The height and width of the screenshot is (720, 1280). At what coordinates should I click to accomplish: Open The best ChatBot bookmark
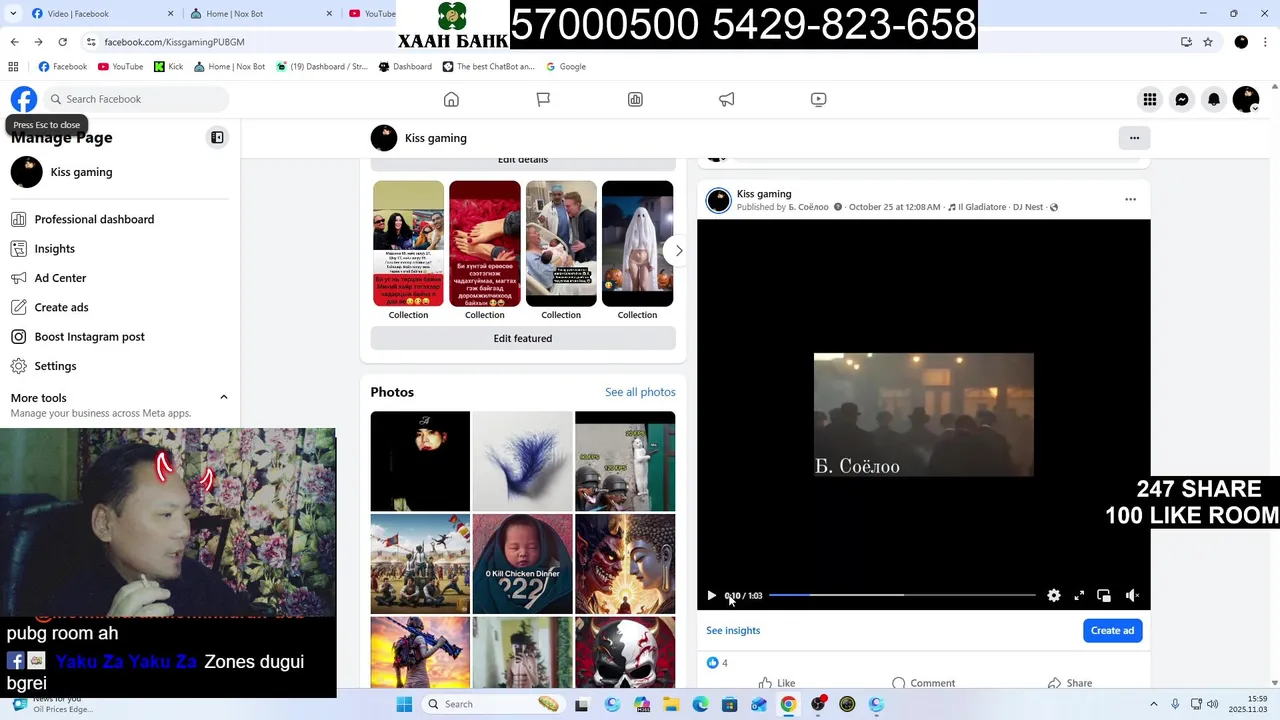pos(489,67)
